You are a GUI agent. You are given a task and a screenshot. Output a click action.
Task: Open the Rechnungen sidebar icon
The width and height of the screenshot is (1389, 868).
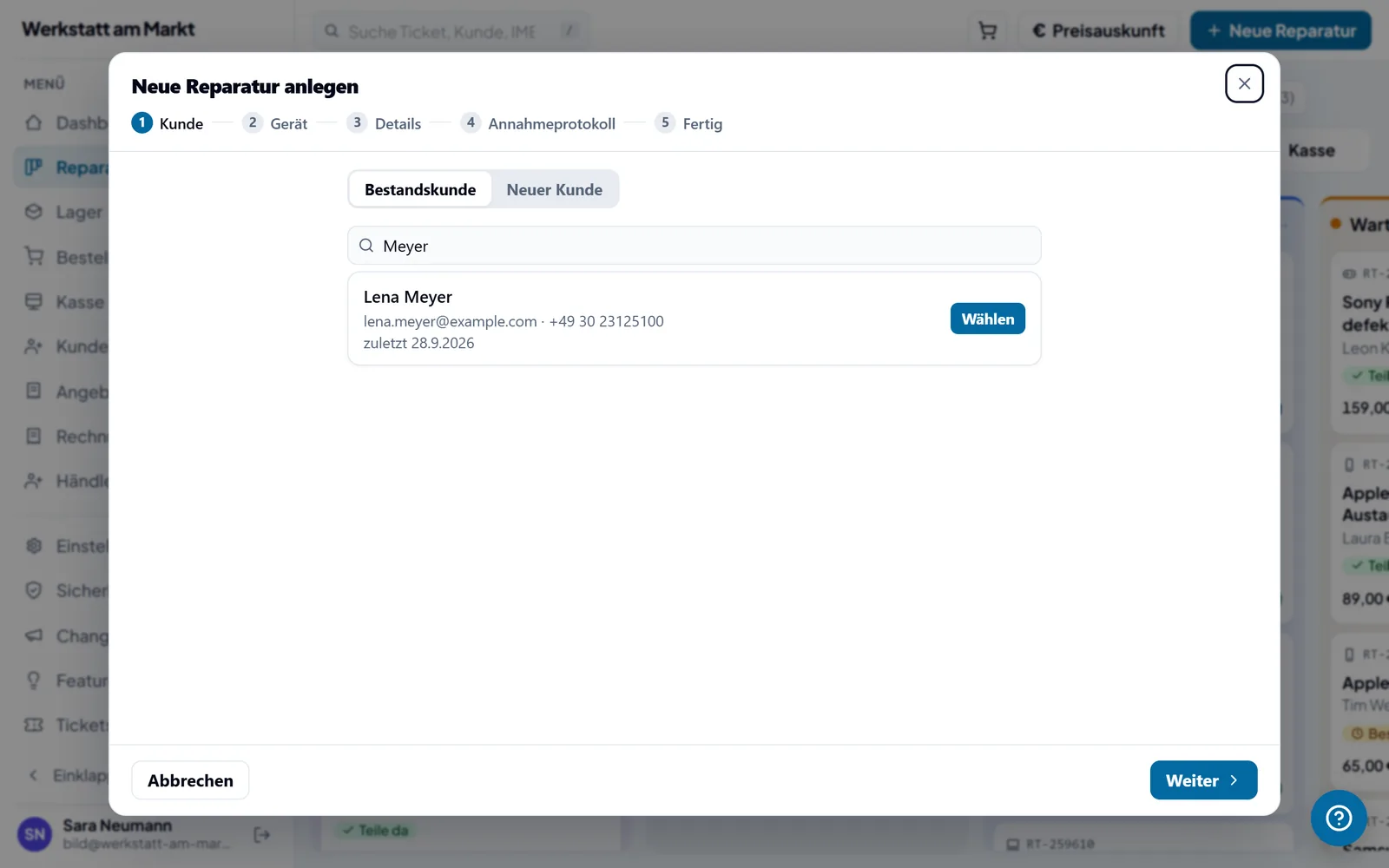34,436
